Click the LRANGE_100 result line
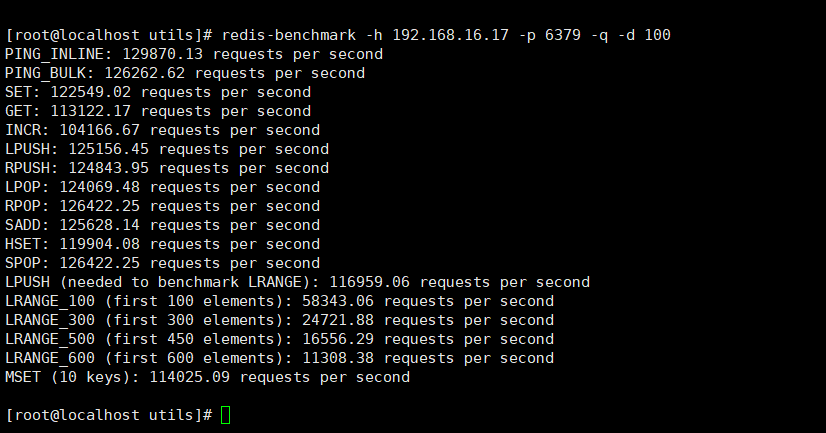Screen dimensions: 826x433 pos(280,301)
